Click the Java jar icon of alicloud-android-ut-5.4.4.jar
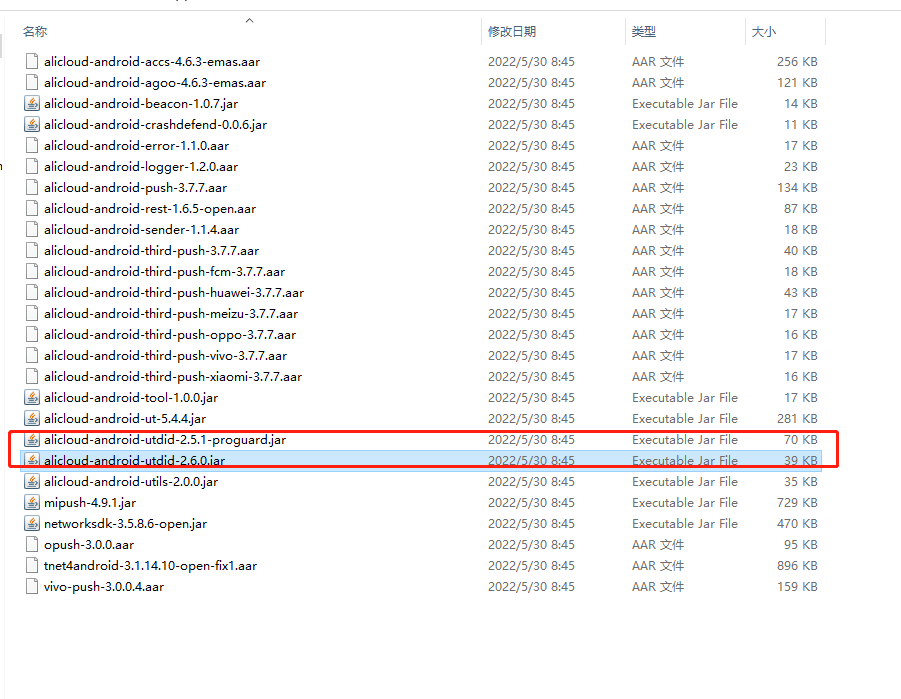901x699 pixels. [32, 418]
